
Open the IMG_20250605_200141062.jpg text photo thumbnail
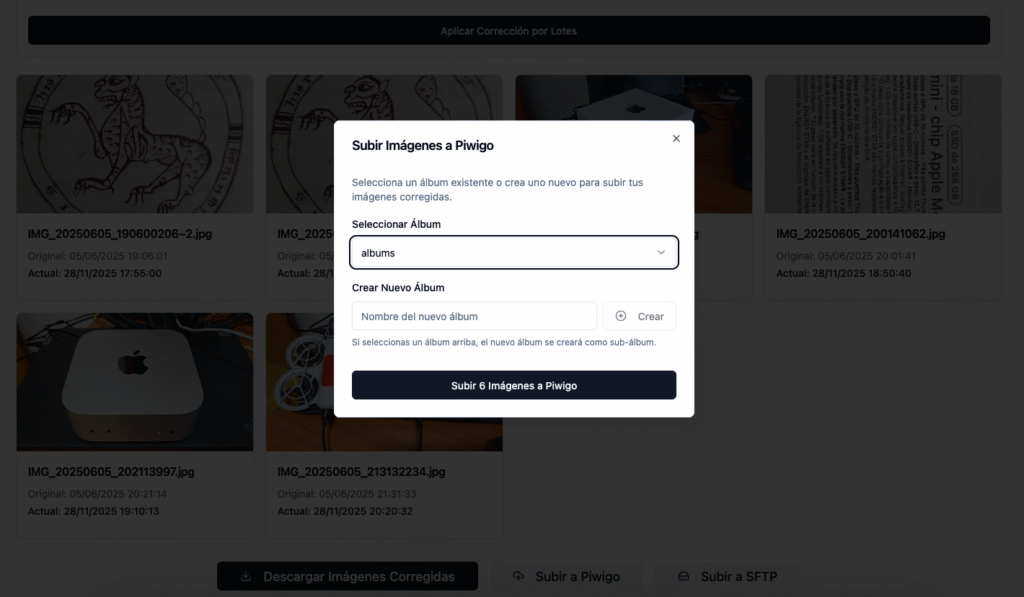pyautogui.click(x=883, y=144)
